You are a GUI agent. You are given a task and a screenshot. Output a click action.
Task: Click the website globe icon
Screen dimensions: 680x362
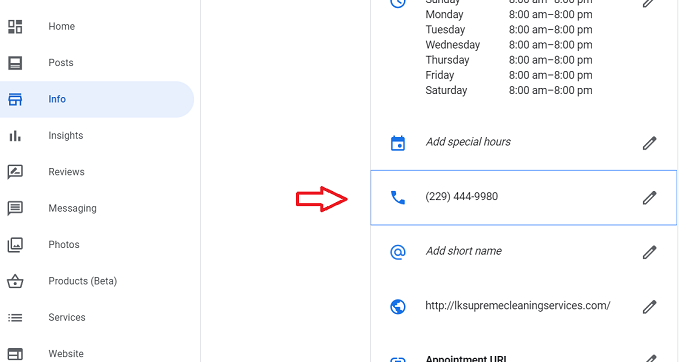[x=398, y=307]
